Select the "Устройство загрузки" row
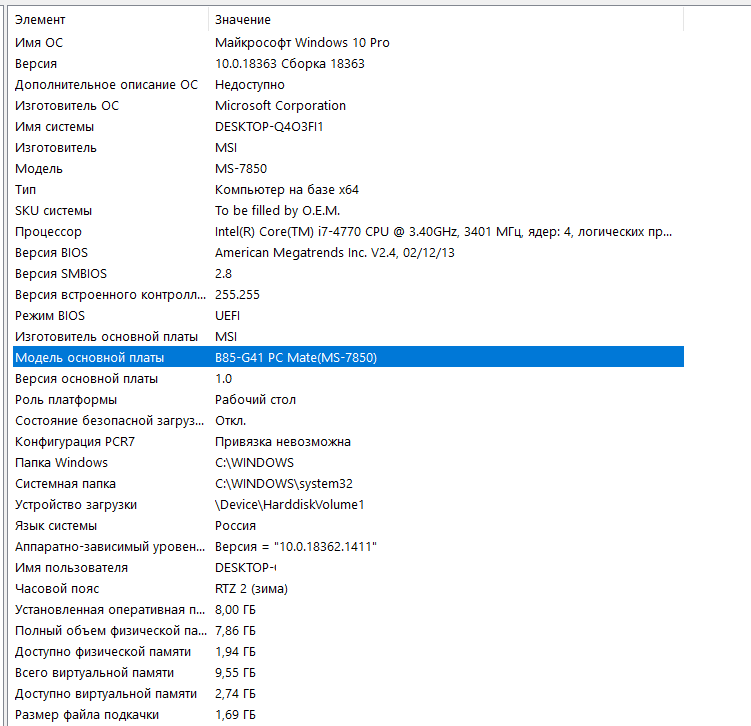This screenshot has width=751, height=726. pos(348,504)
